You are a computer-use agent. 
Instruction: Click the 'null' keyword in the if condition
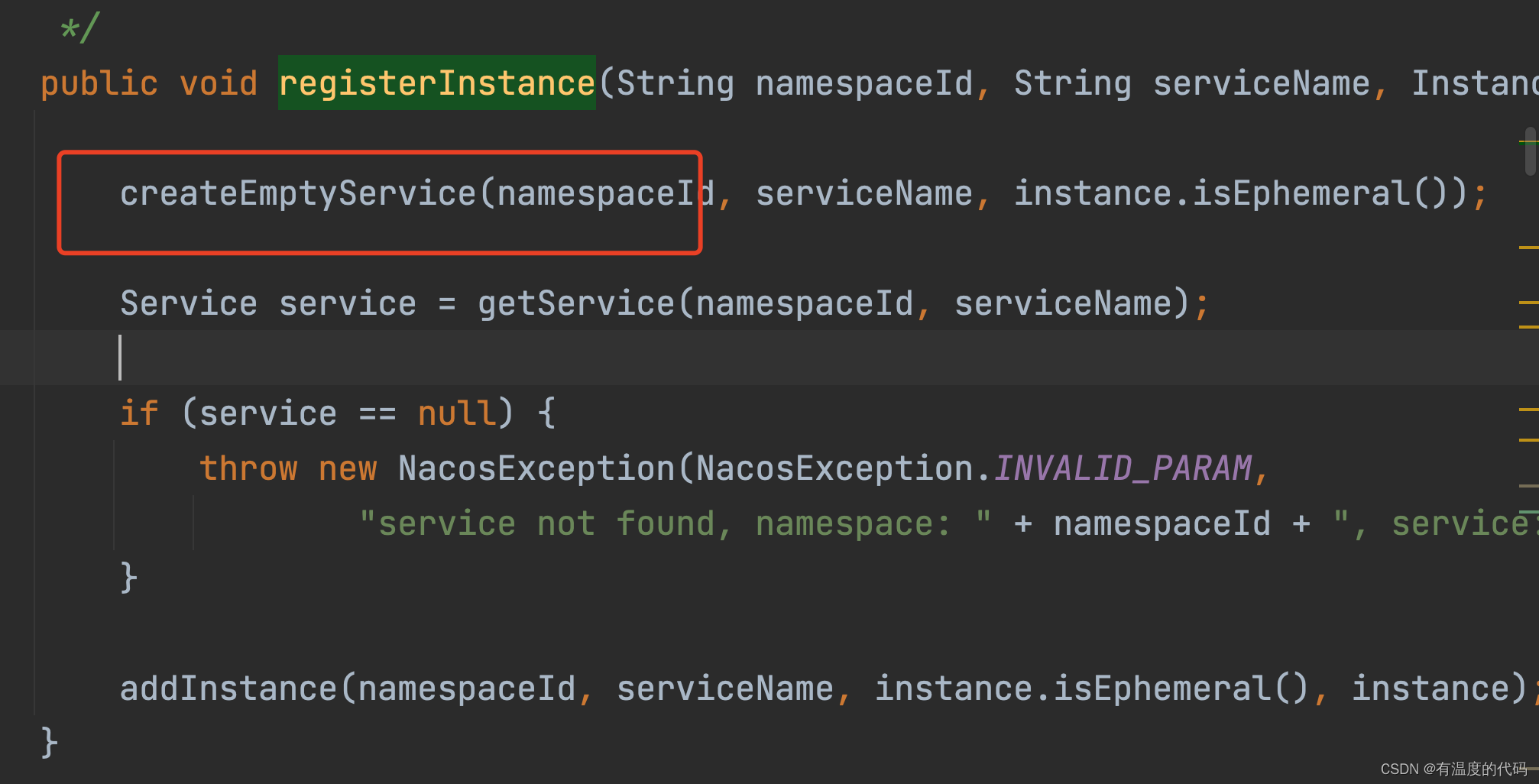point(457,413)
